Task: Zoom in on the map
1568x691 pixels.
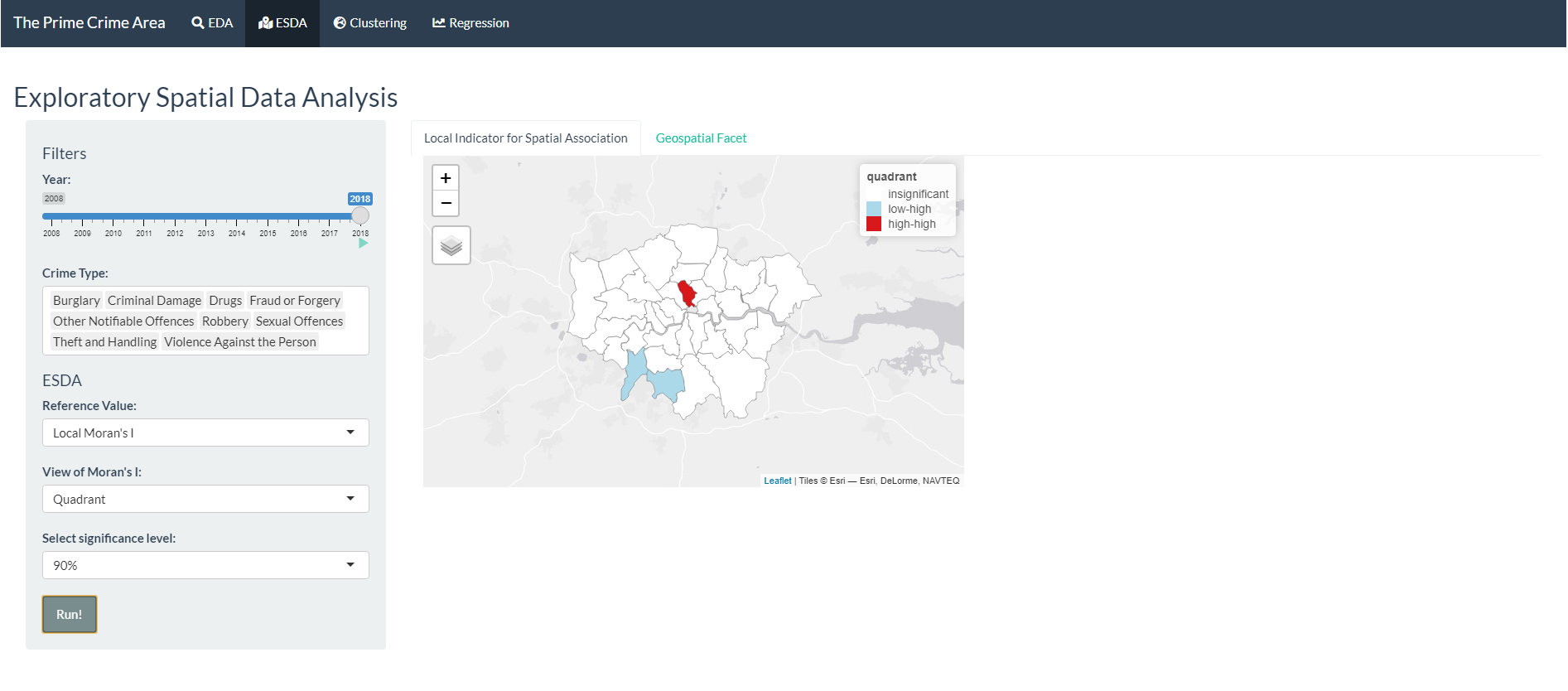Action: point(446,178)
